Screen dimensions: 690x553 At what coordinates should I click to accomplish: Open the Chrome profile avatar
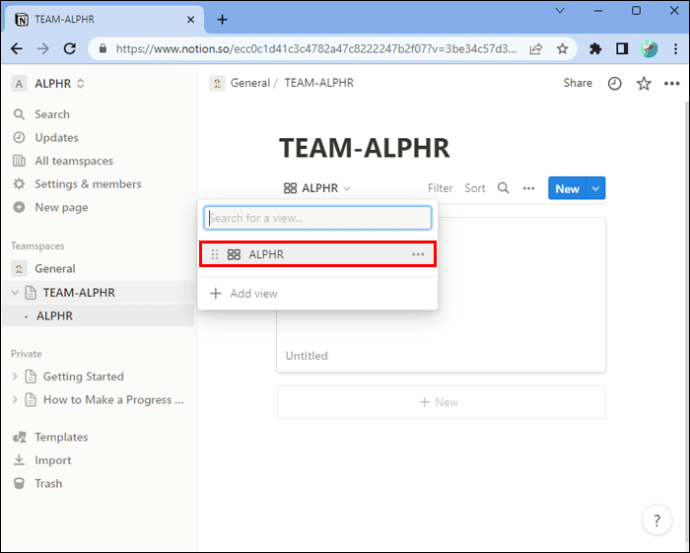(x=649, y=49)
